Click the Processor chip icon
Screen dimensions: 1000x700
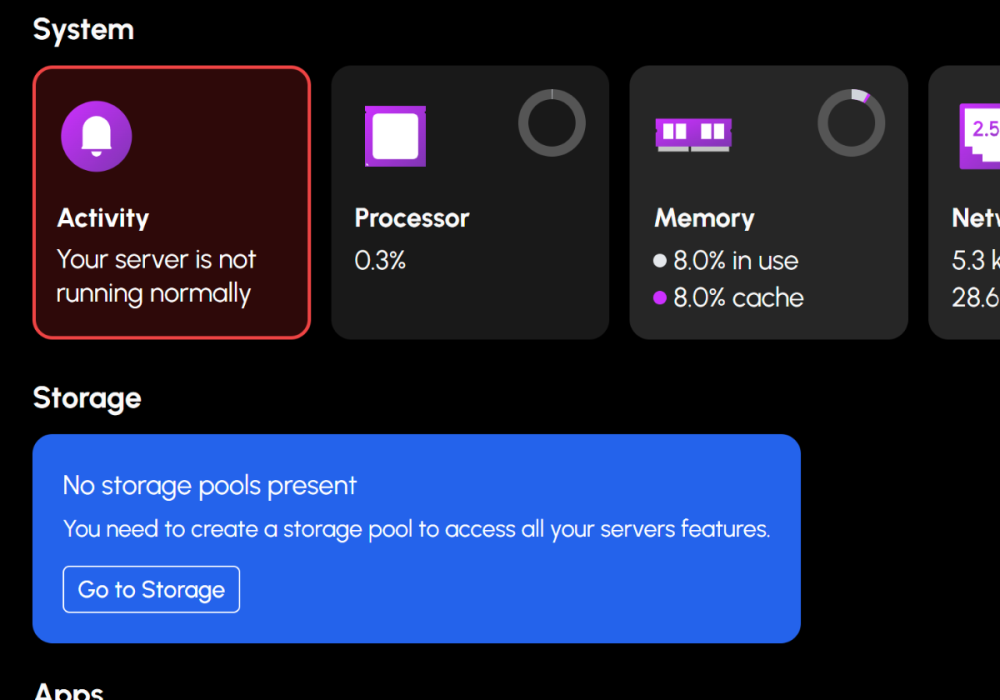point(395,135)
